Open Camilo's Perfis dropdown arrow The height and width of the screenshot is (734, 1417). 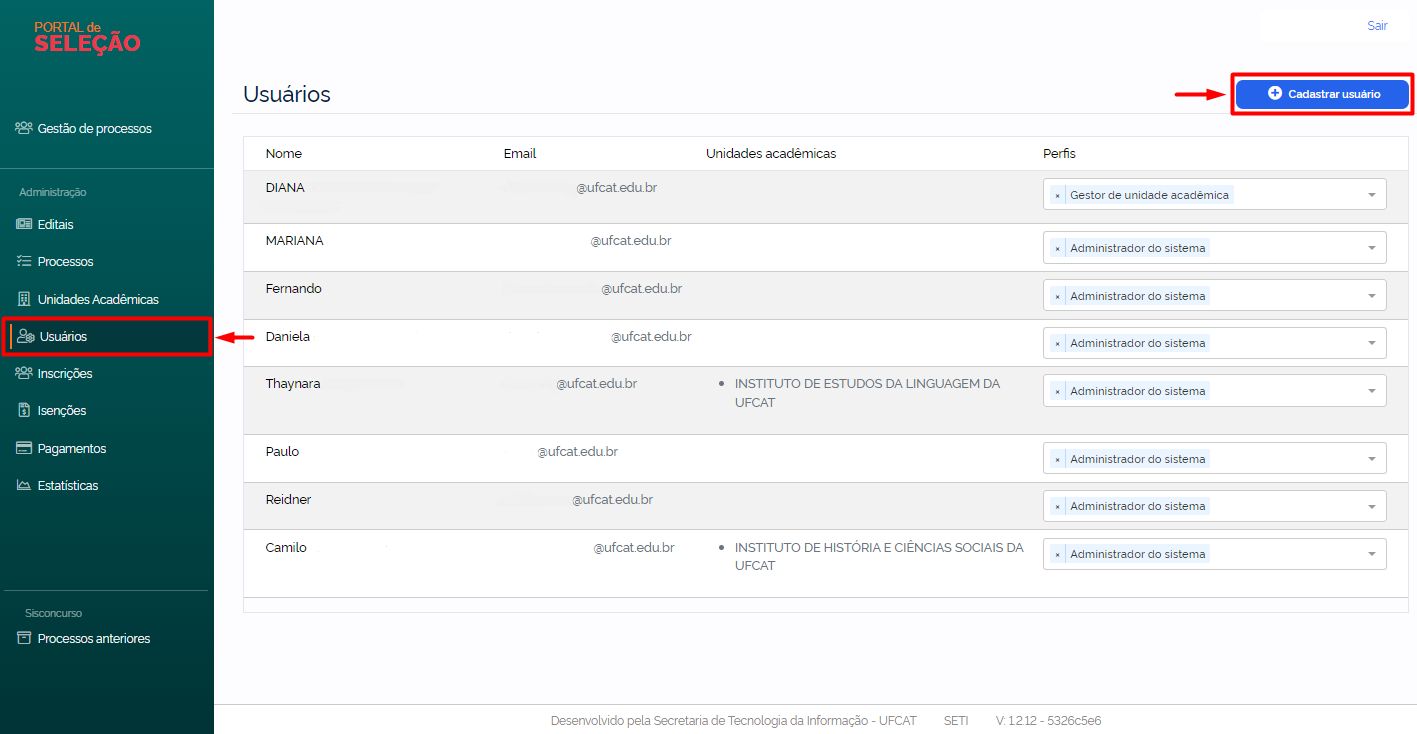tap(1372, 554)
